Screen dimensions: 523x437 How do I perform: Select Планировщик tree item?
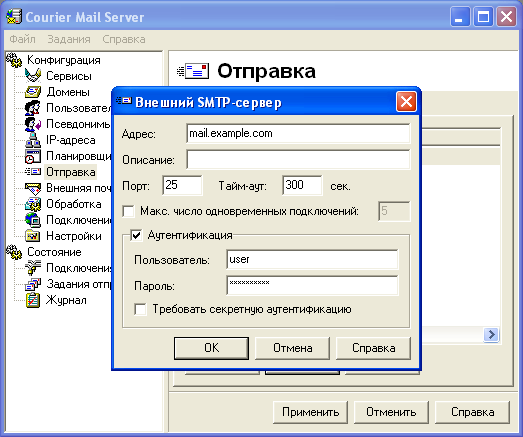click(79, 156)
